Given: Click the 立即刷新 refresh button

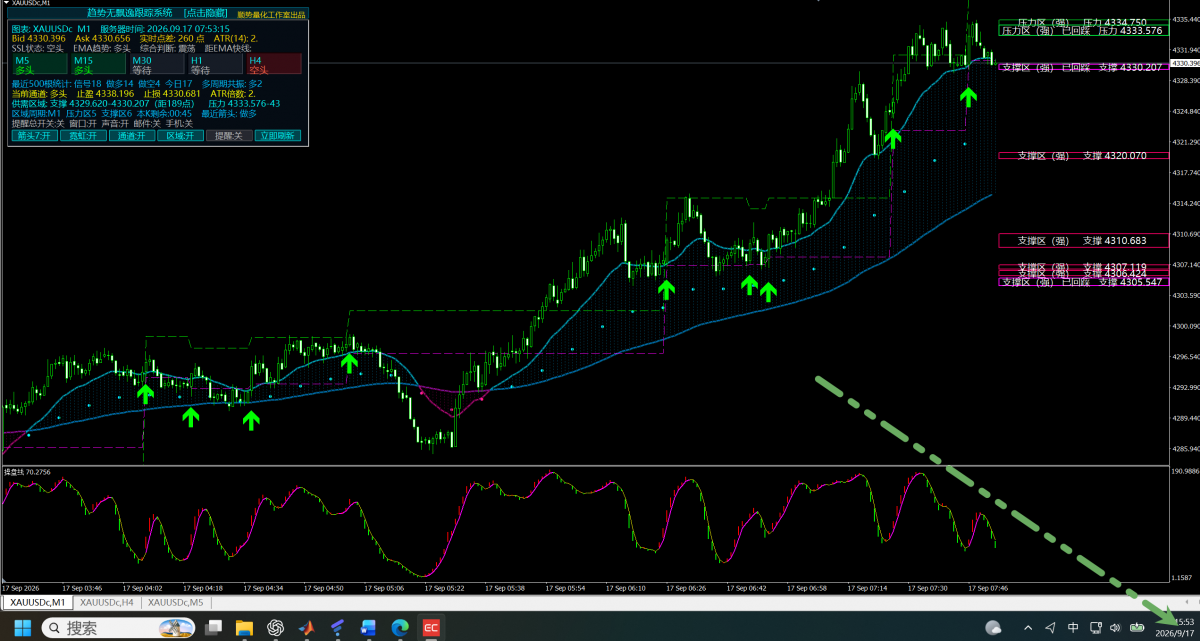Looking at the screenshot, I should pyautogui.click(x=277, y=136).
